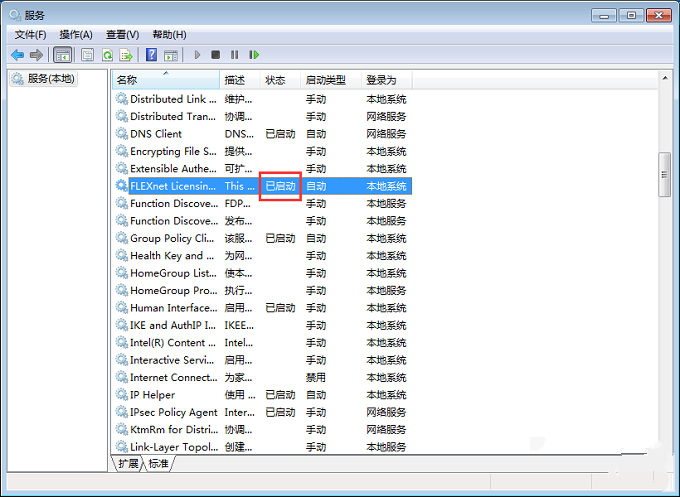Click gear icon beside Group Policy Client
Image resolution: width=680 pixels, height=497 pixels.
121,238
